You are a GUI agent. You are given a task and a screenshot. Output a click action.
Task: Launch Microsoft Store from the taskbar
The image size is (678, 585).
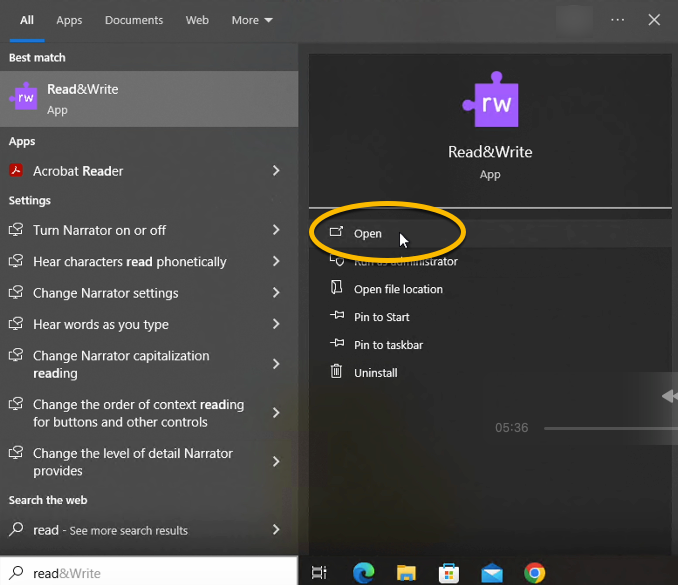449,572
